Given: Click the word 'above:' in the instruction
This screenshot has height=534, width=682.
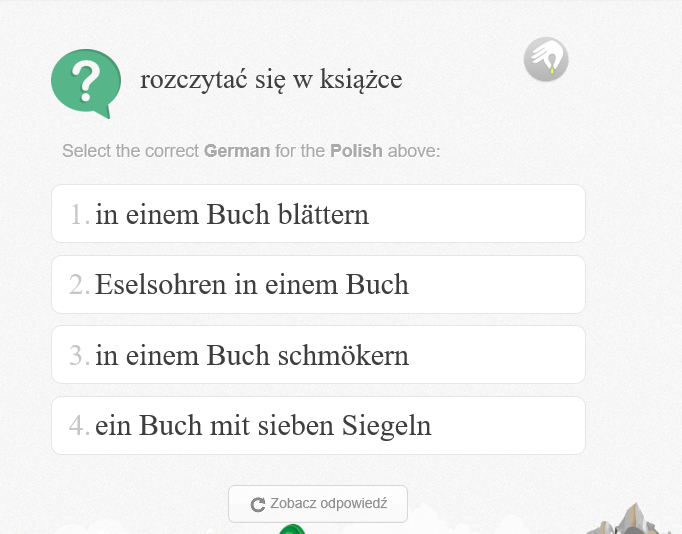Looking at the screenshot, I should (414, 151).
